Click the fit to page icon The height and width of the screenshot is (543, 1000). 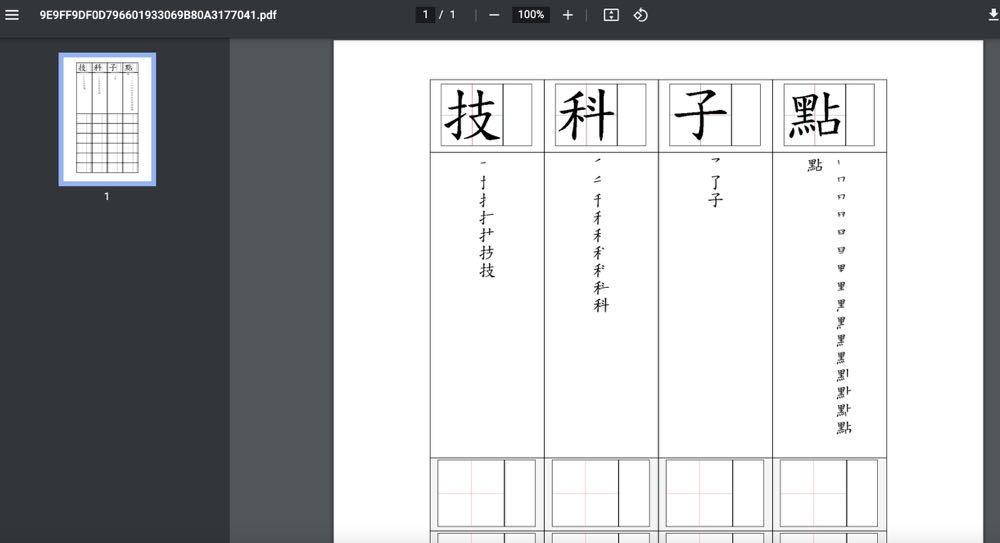611,15
